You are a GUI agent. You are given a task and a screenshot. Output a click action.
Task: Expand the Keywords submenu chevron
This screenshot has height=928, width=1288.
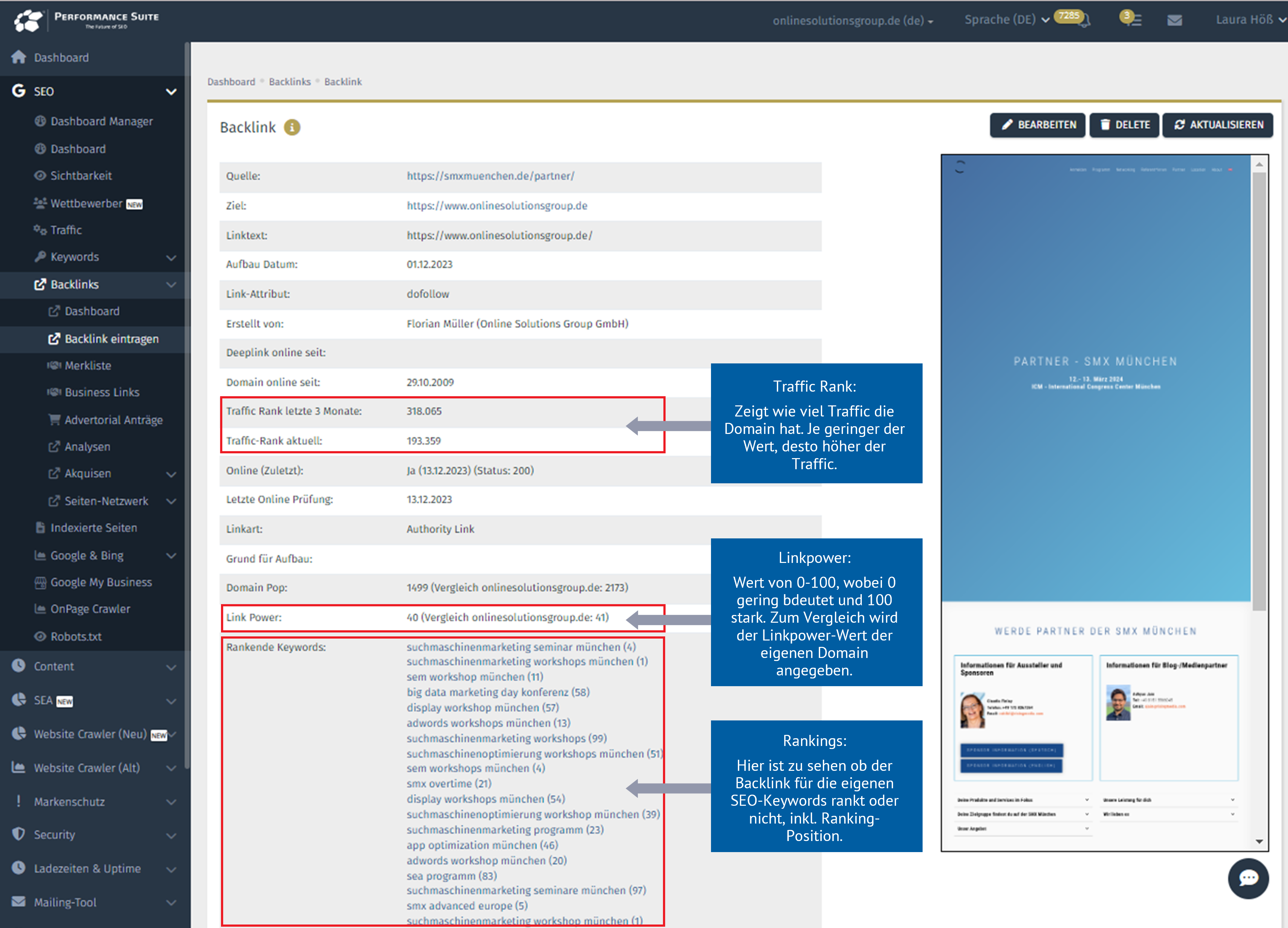[171, 257]
